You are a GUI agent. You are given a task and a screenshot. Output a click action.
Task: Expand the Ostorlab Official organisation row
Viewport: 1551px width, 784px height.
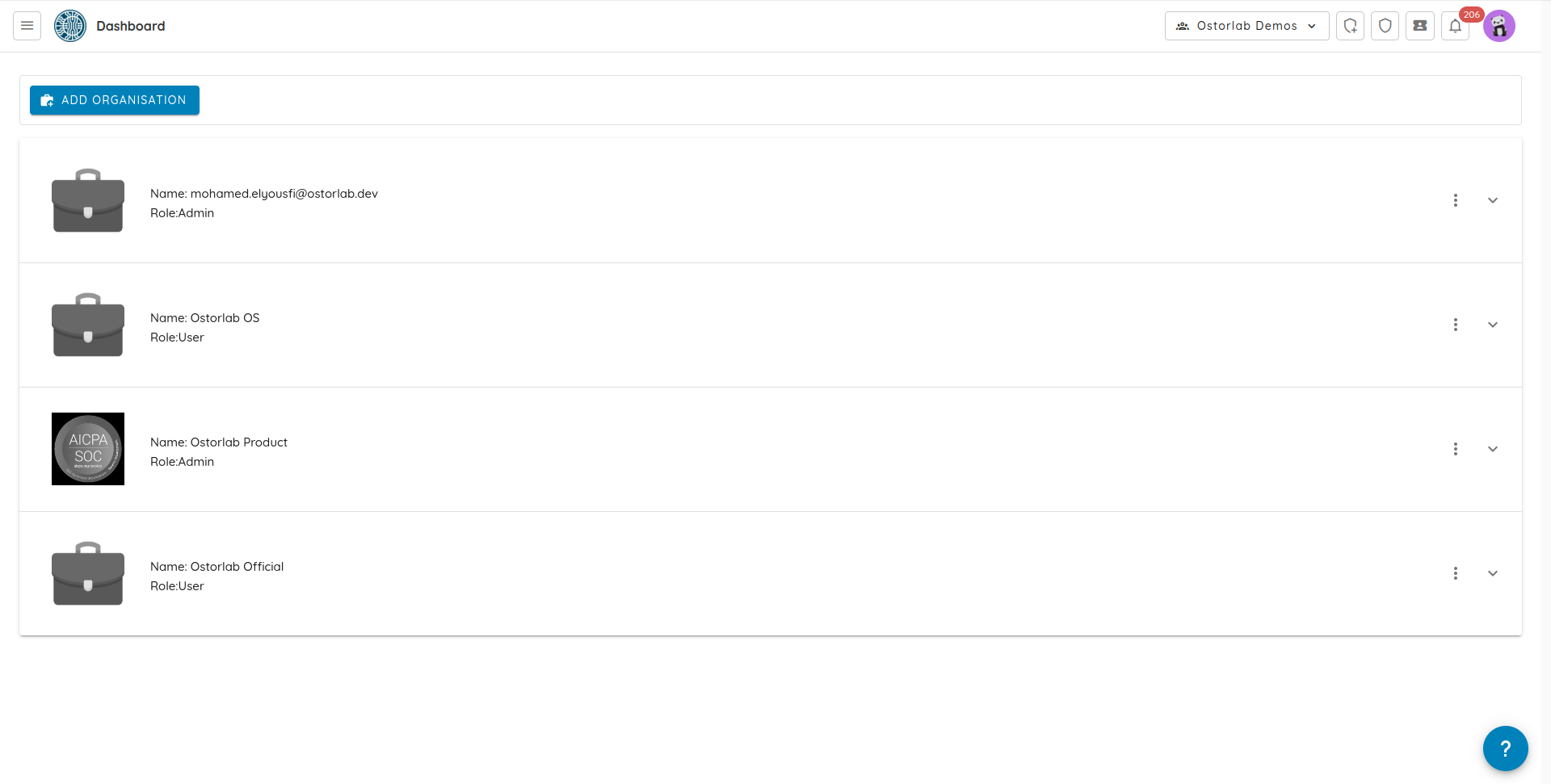(1492, 573)
